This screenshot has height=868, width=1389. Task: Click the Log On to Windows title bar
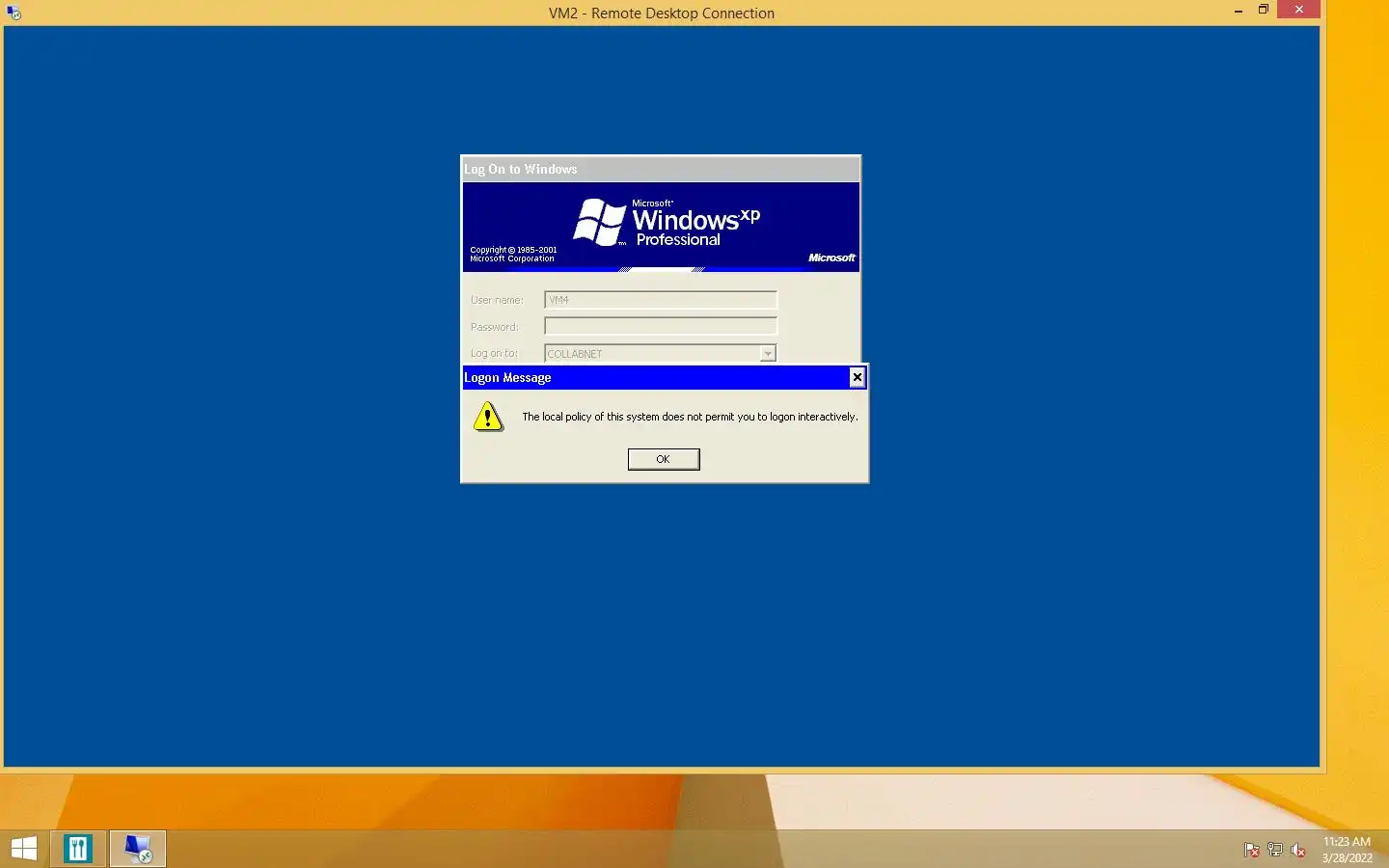[661, 169]
